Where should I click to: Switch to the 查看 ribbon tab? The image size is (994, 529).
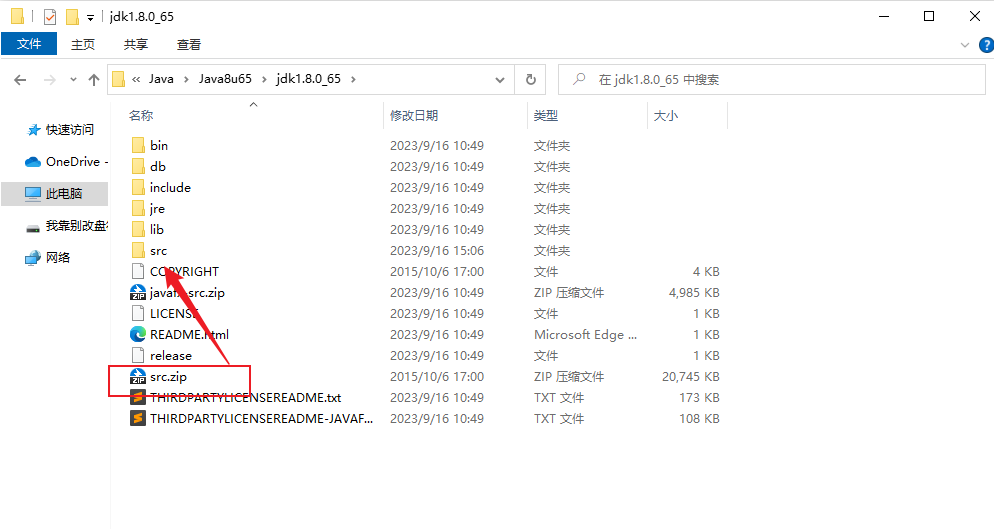point(188,44)
